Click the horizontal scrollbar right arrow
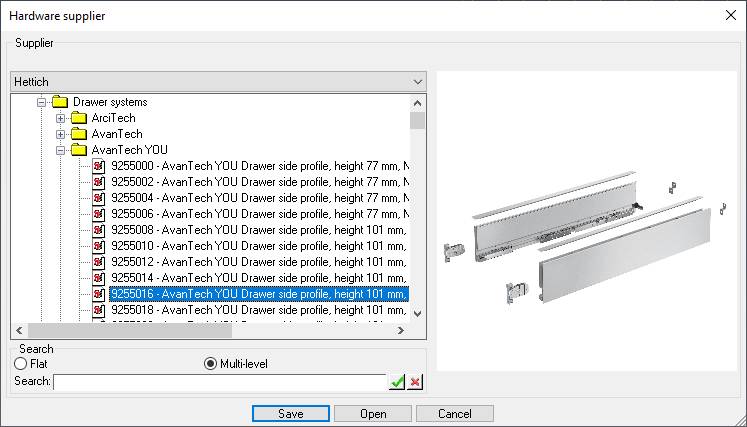The image size is (747, 427). (401, 331)
